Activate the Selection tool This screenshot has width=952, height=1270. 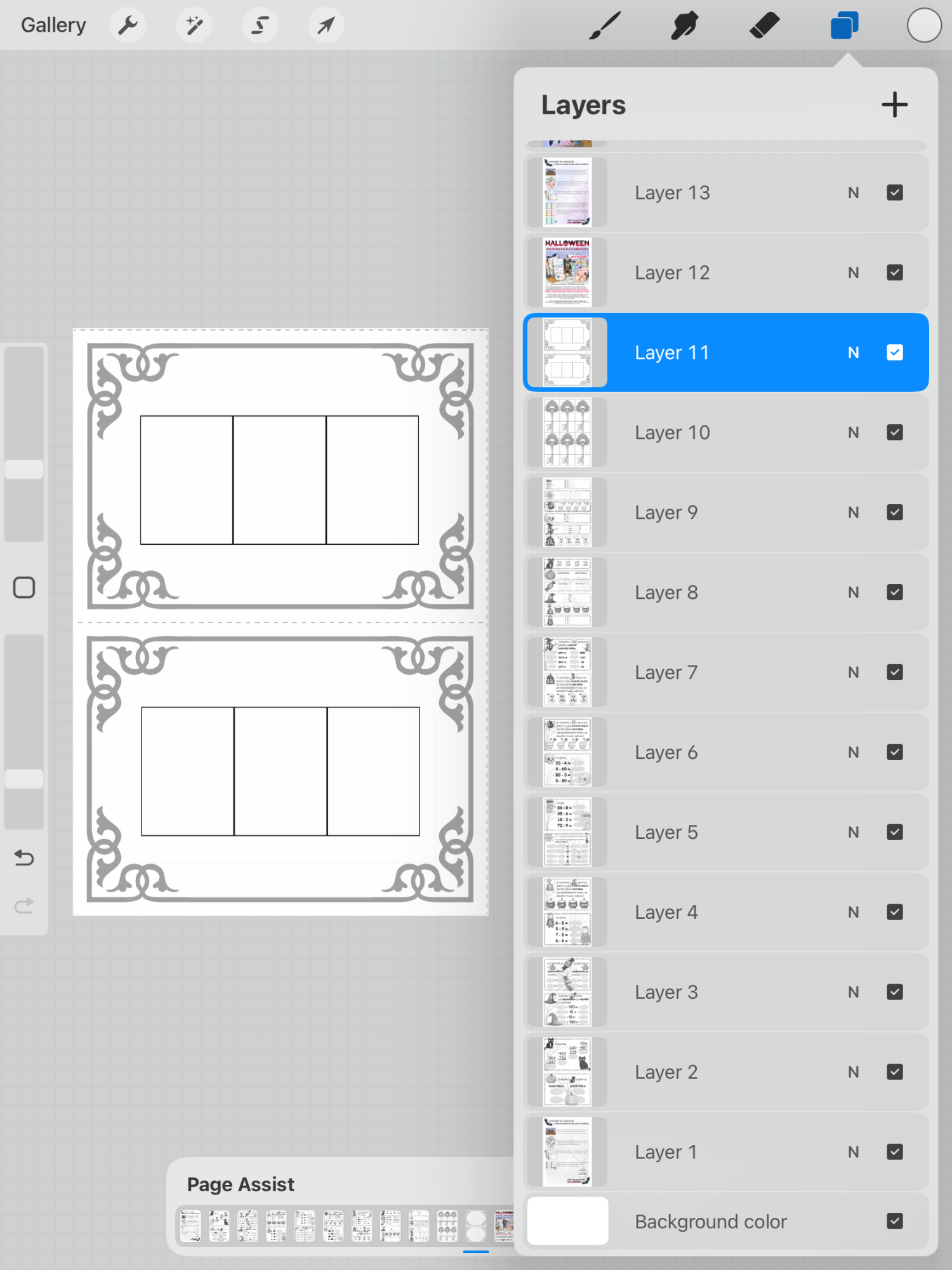[260, 25]
